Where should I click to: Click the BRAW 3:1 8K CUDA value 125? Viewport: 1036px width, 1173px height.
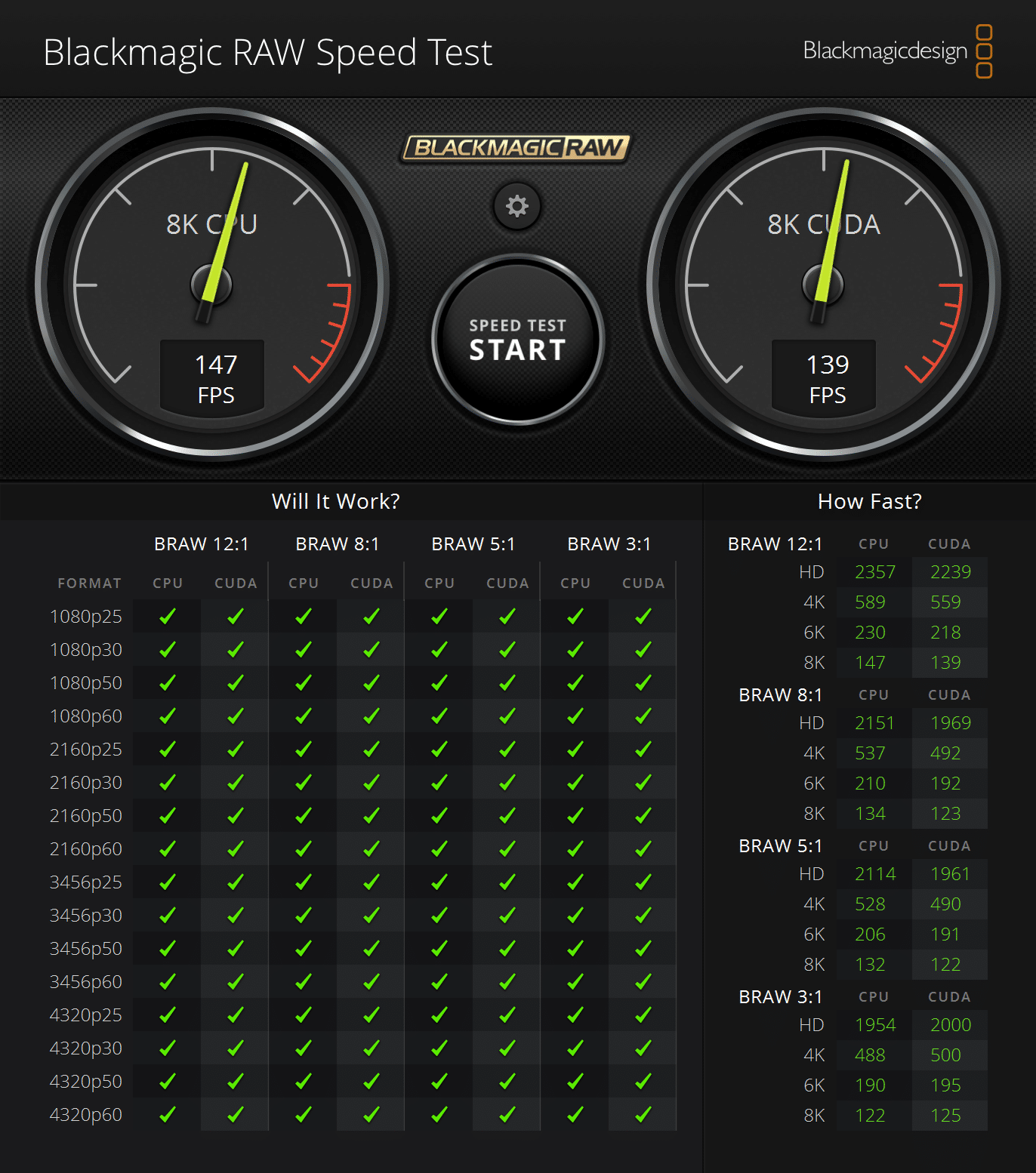click(x=945, y=1116)
